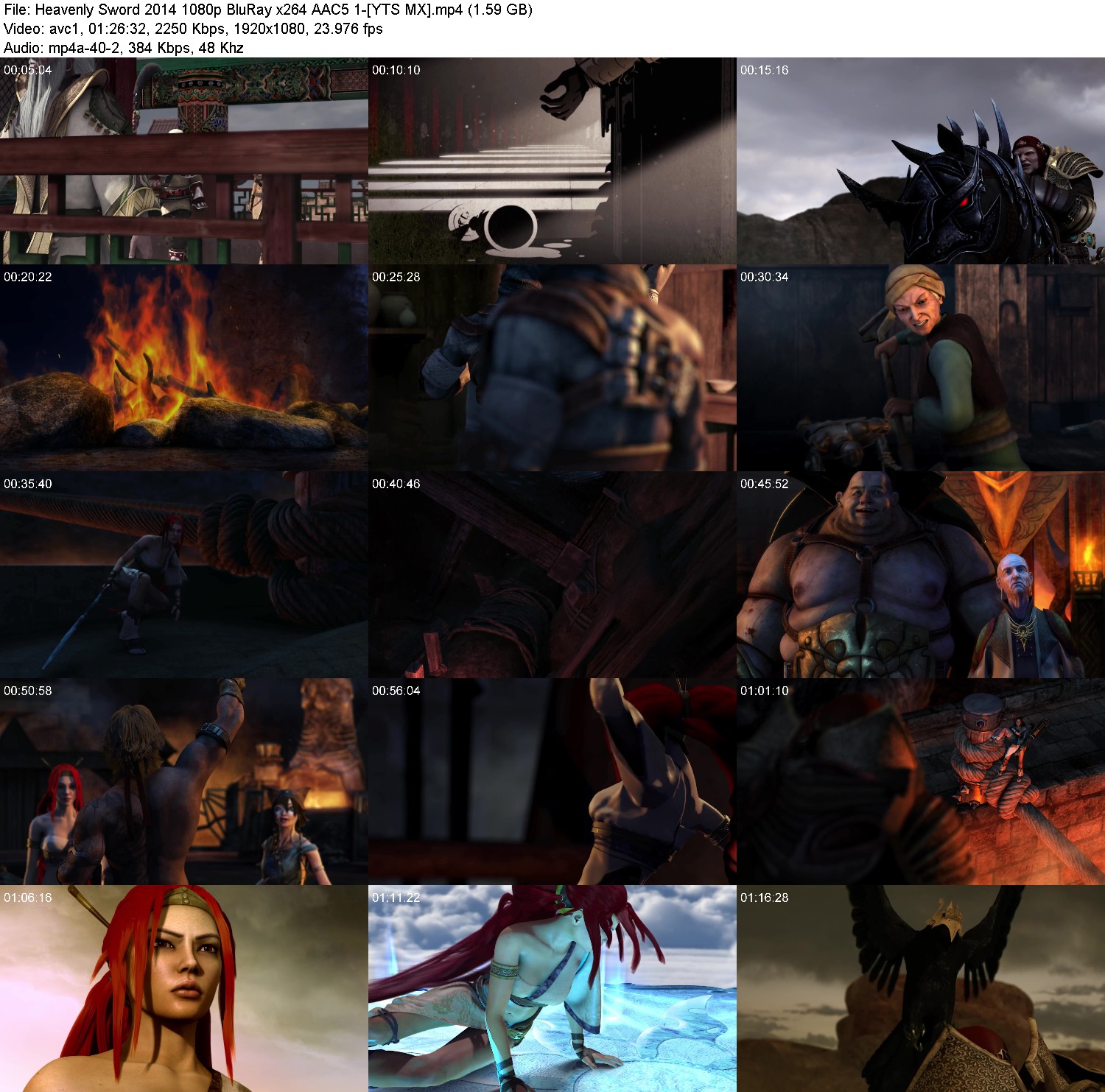
Task: Open the 00:20:22 bonfire frame
Action: click(x=184, y=367)
